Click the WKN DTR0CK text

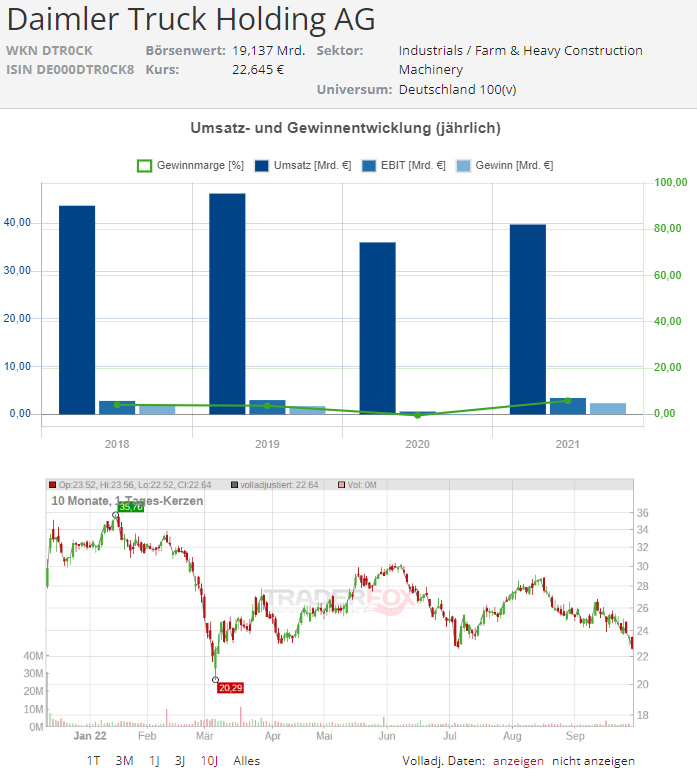click(x=49, y=51)
